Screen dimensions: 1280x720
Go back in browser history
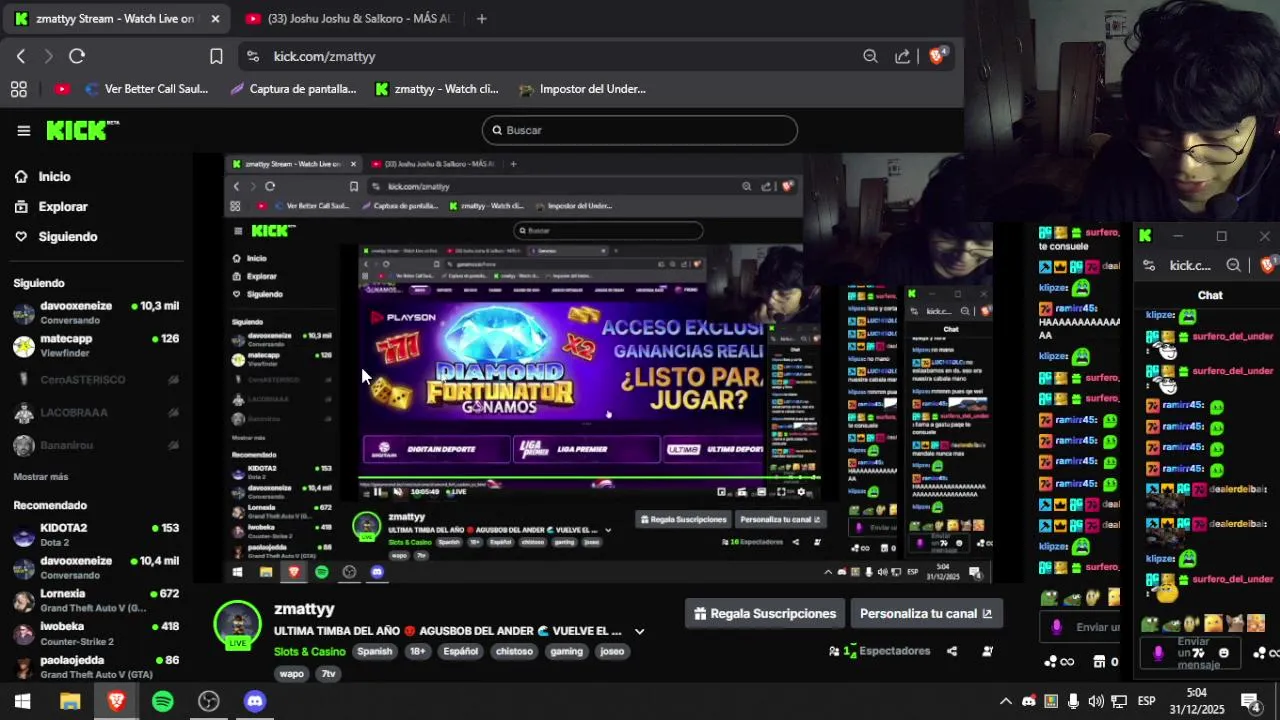[20, 57]
